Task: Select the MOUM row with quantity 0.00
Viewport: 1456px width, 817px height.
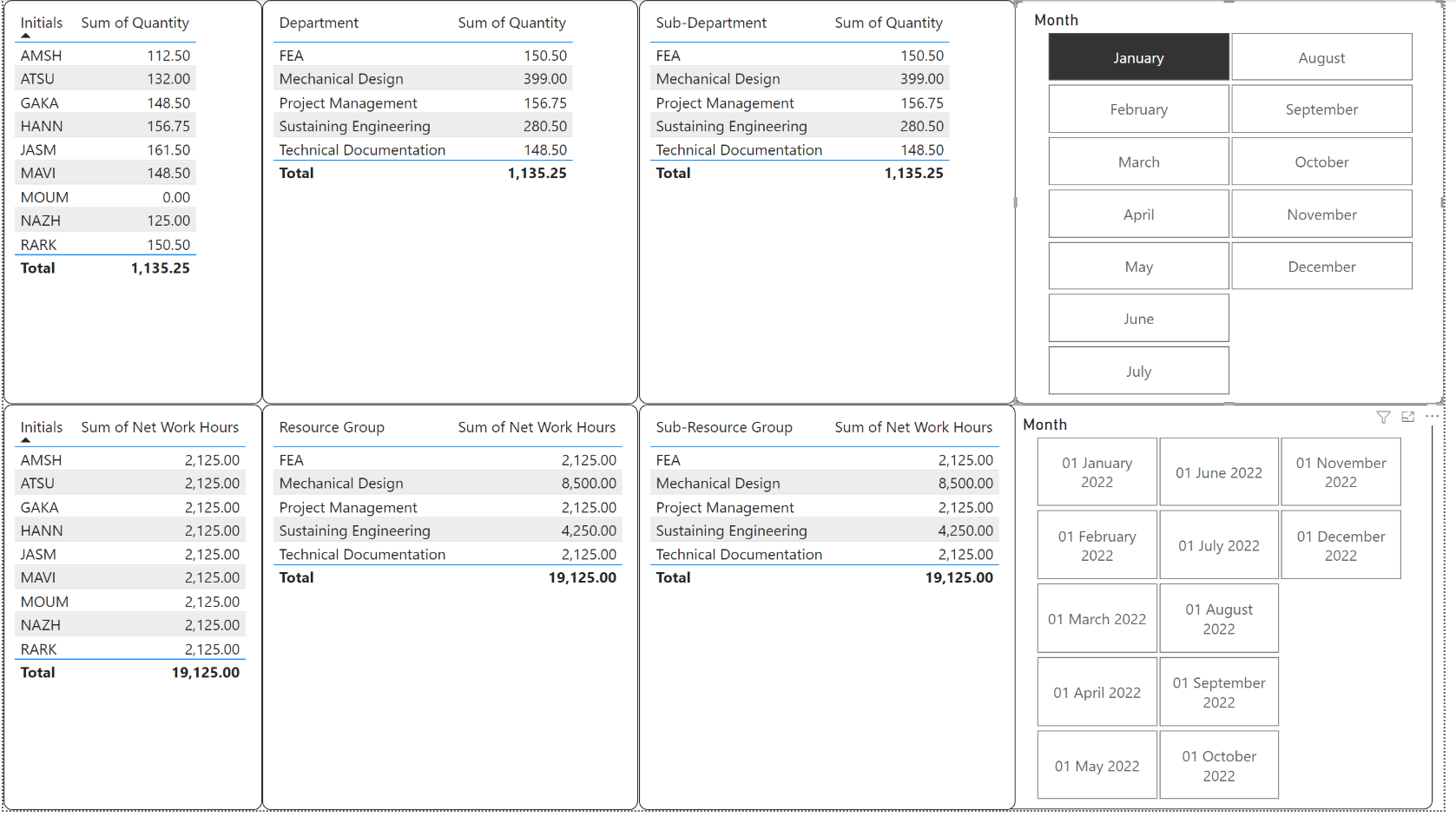Action: [x=105, y=197]
